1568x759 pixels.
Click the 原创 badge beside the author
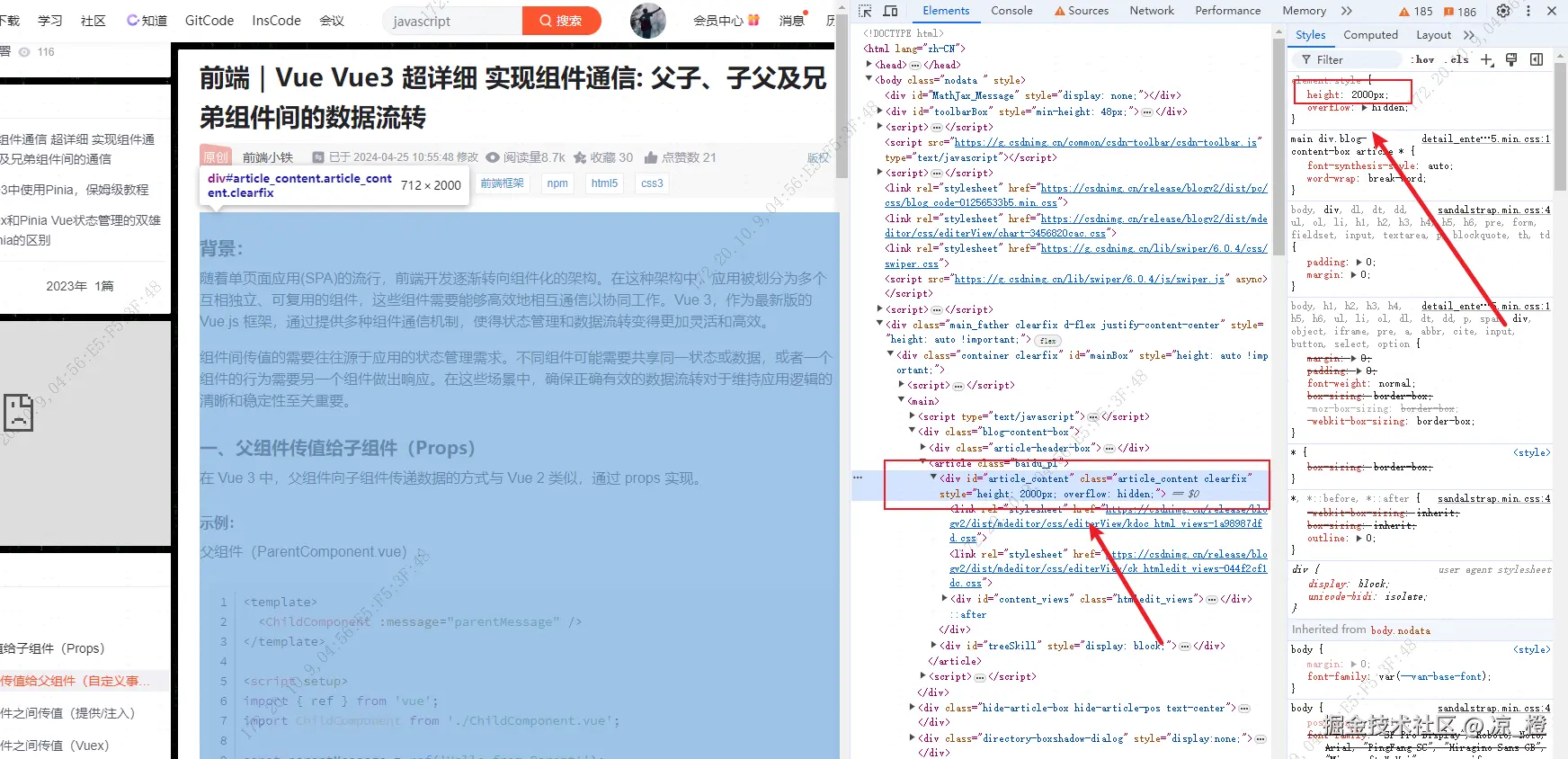[216, 156]
